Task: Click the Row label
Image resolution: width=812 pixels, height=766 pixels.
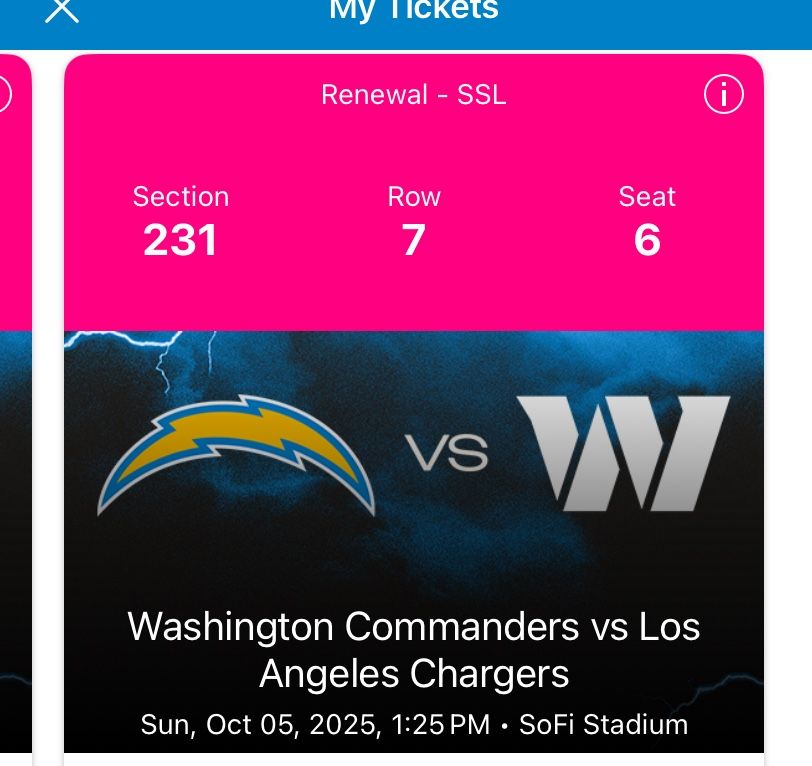Action: tap(414, 196)
